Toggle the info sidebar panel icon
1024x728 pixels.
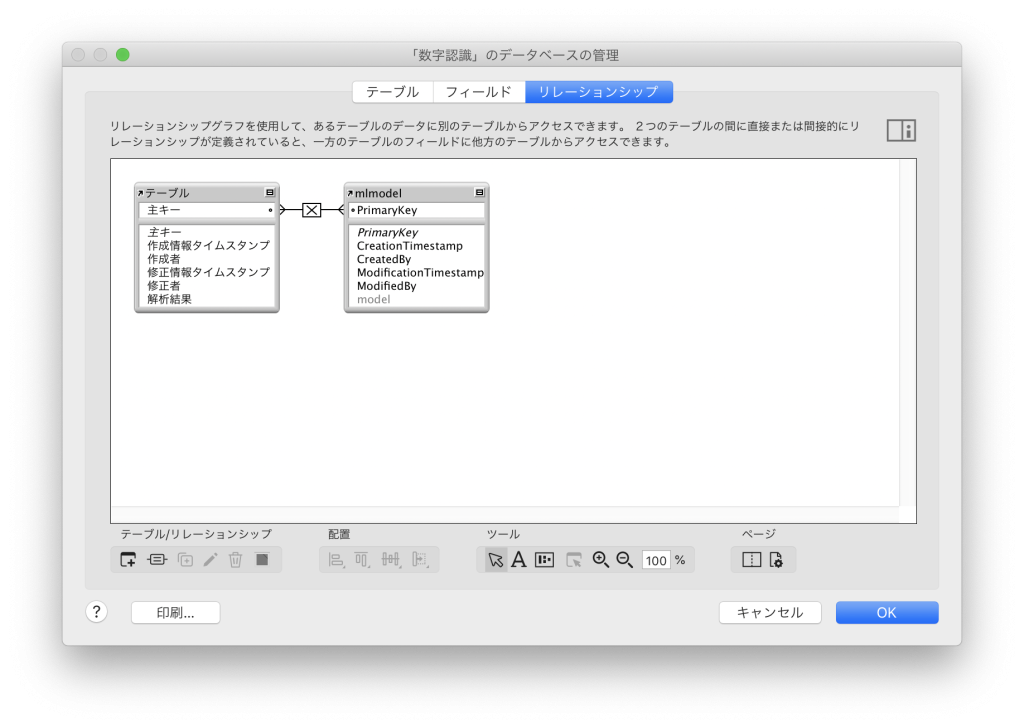901,131
